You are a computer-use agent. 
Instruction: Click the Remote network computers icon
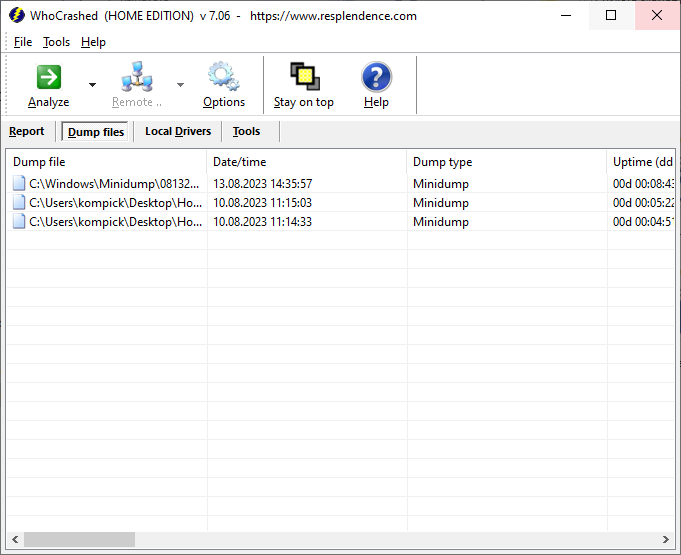point(137,77)
